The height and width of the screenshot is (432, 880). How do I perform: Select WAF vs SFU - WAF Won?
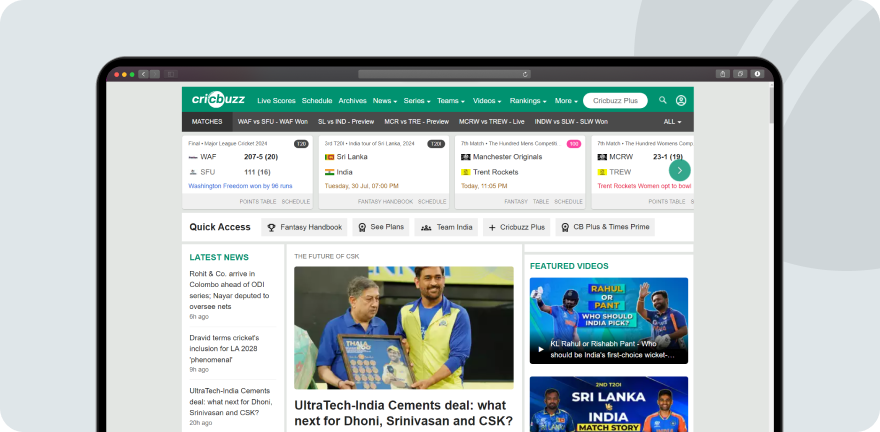tap(273, 122)
